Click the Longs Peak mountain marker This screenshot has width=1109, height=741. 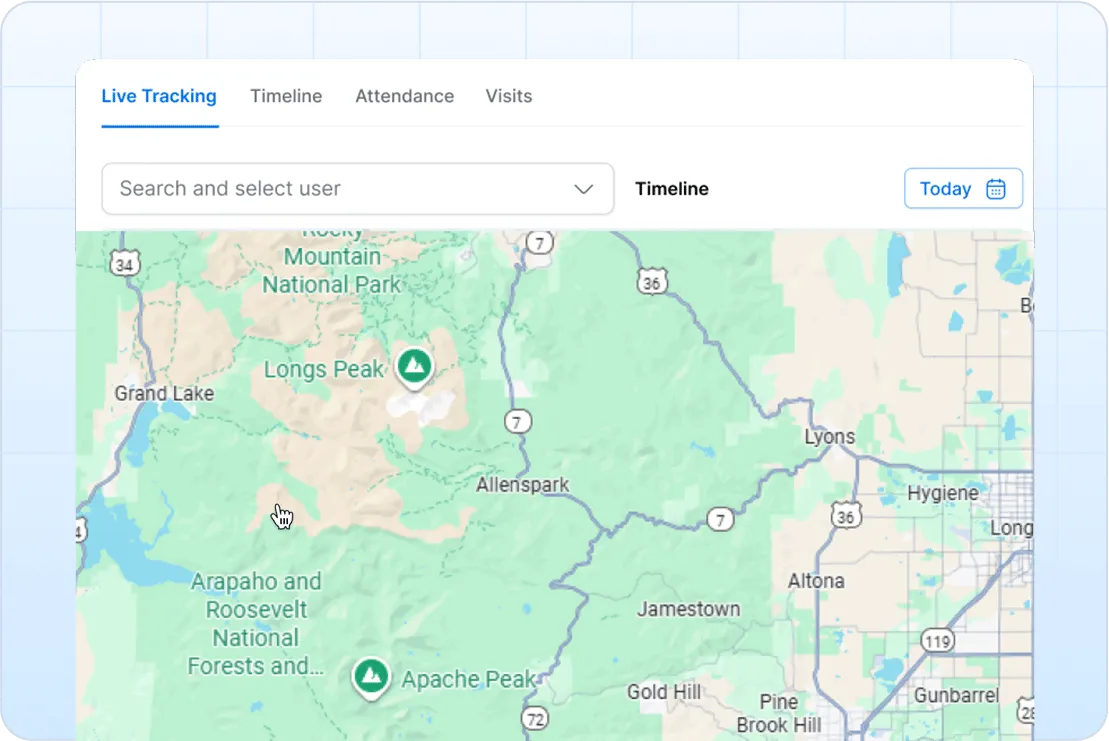click(x=414, y=367)
